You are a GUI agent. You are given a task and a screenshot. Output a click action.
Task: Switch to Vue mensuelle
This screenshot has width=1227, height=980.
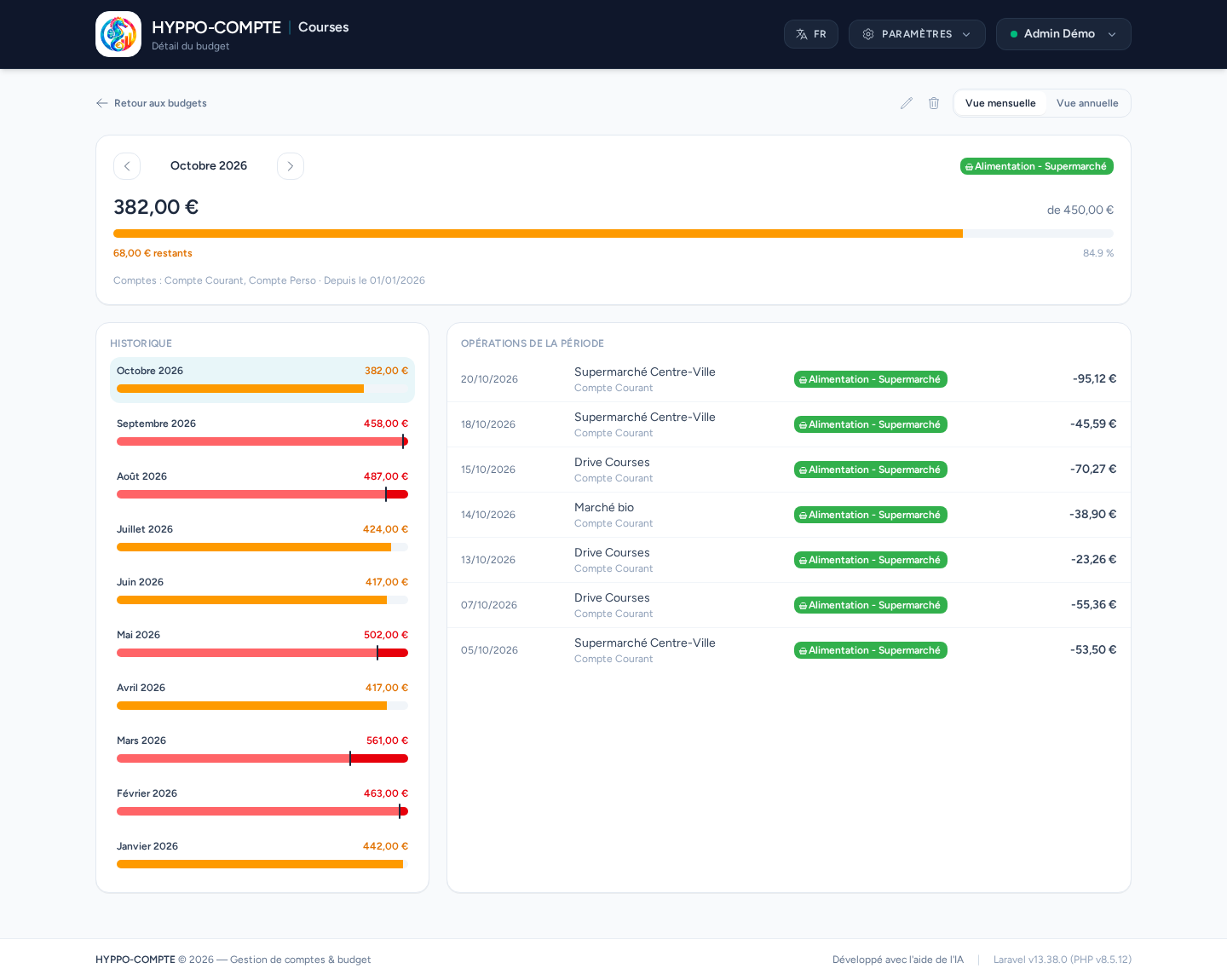click(1000, 103)
